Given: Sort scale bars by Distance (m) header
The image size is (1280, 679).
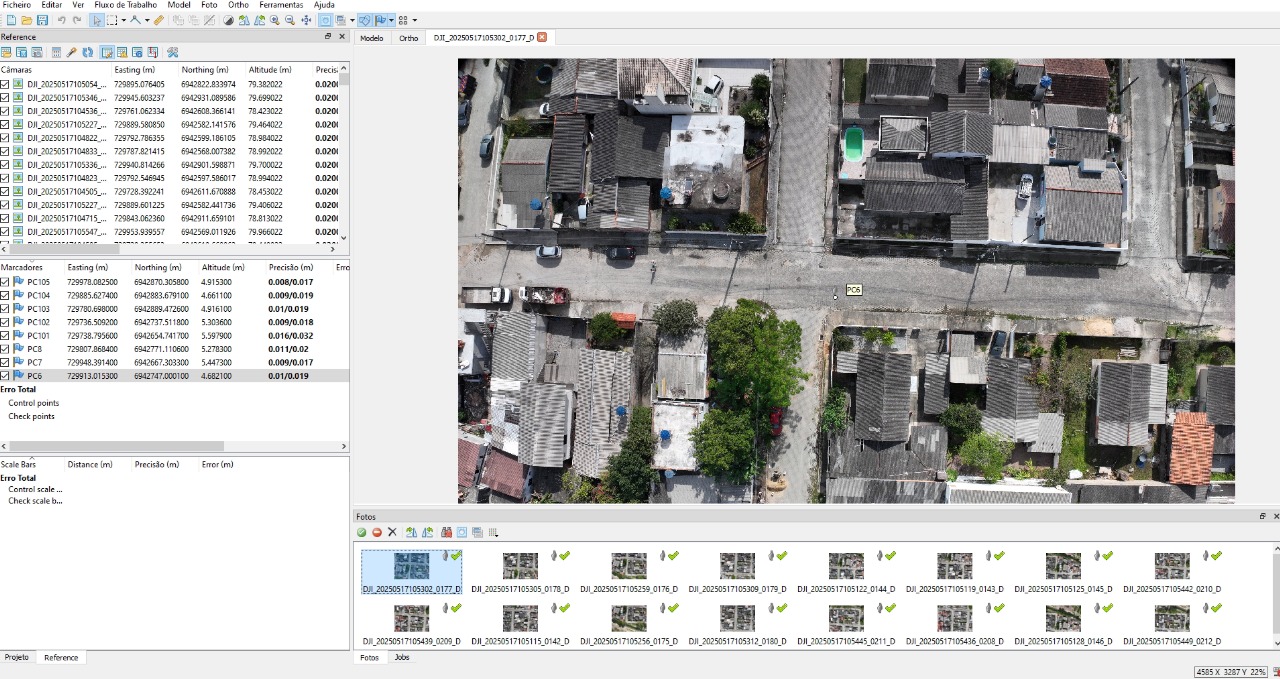Looking at the screenshot, I should (90, 464).
